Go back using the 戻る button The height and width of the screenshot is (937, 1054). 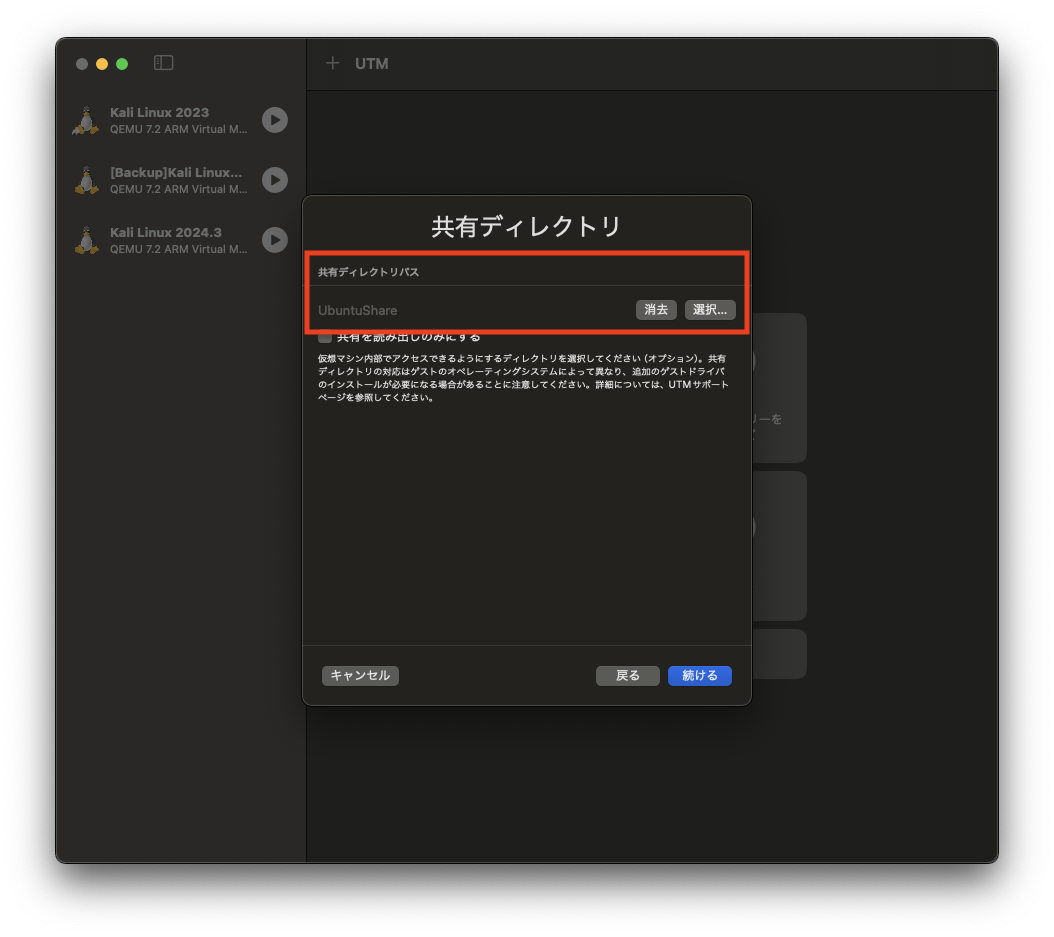pos(628,675)
